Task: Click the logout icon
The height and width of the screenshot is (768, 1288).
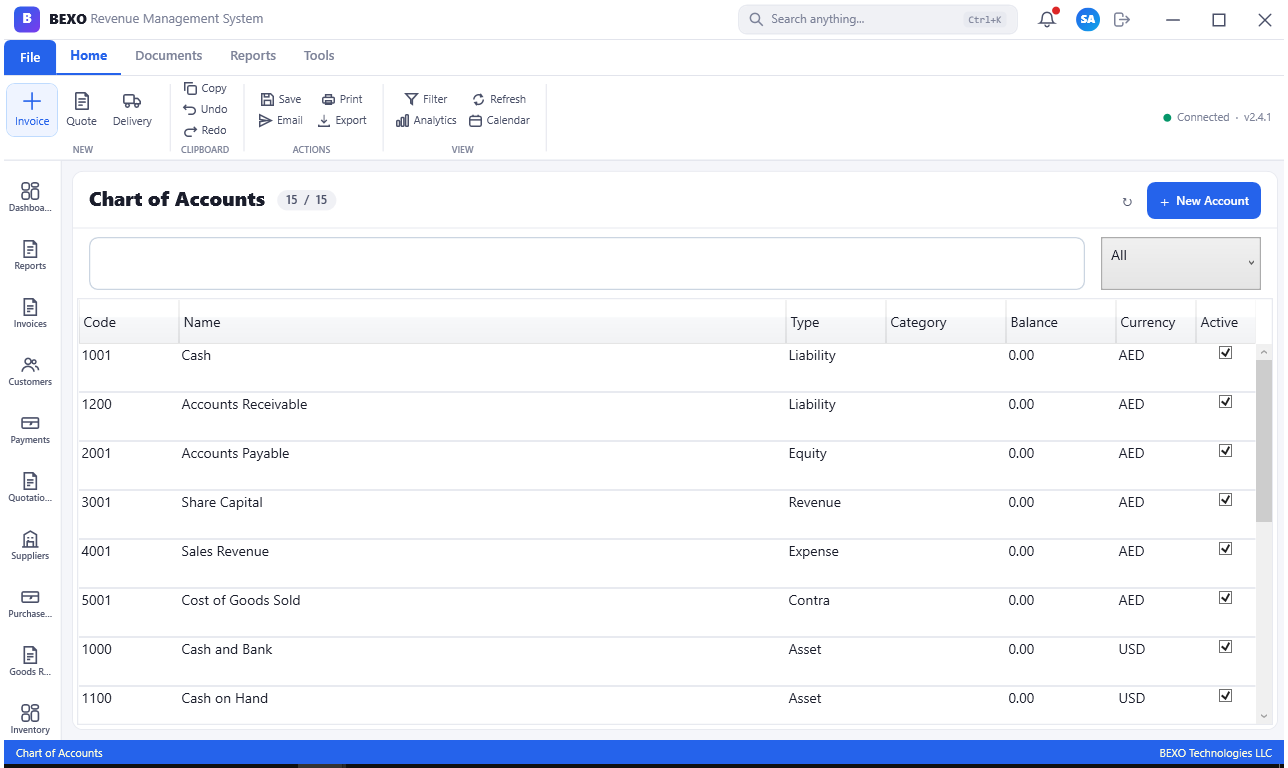Action: 1122,19
